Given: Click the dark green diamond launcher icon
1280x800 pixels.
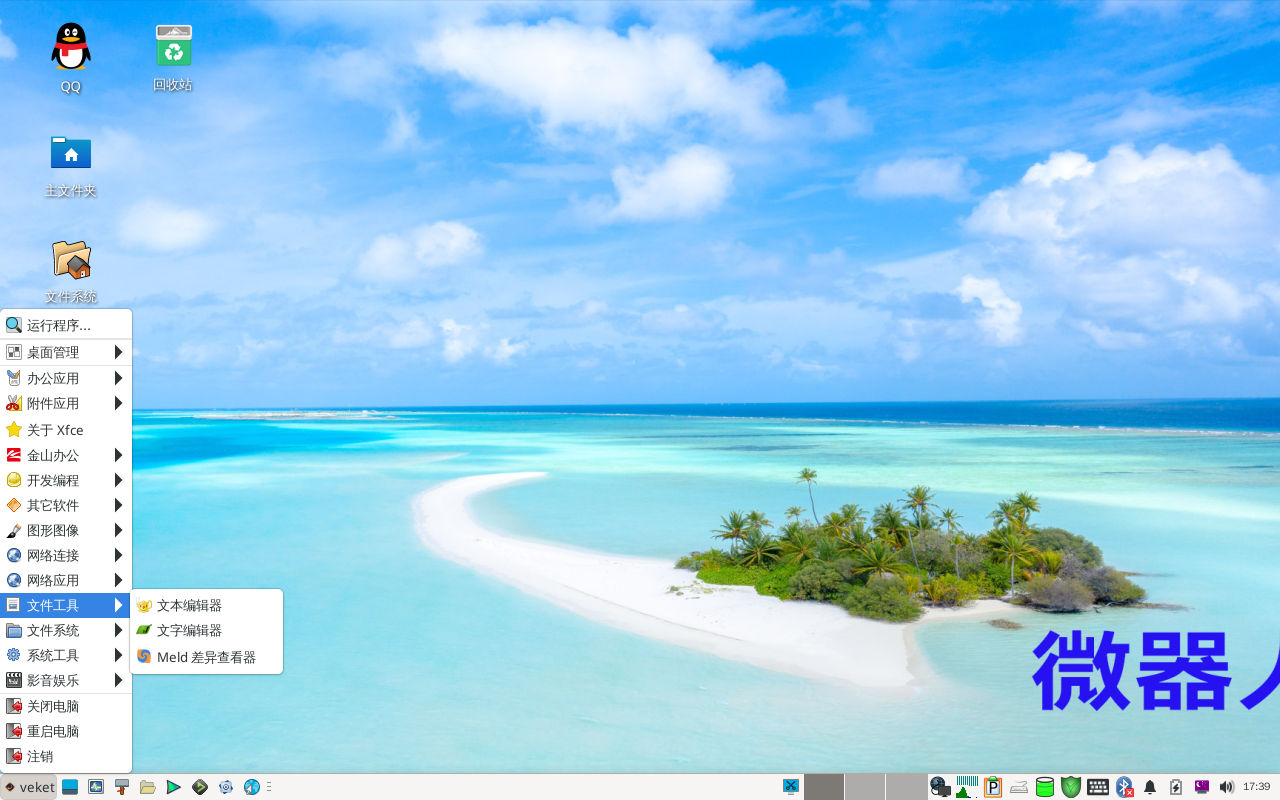Looking at the screenshot, I should pos(200,787).
